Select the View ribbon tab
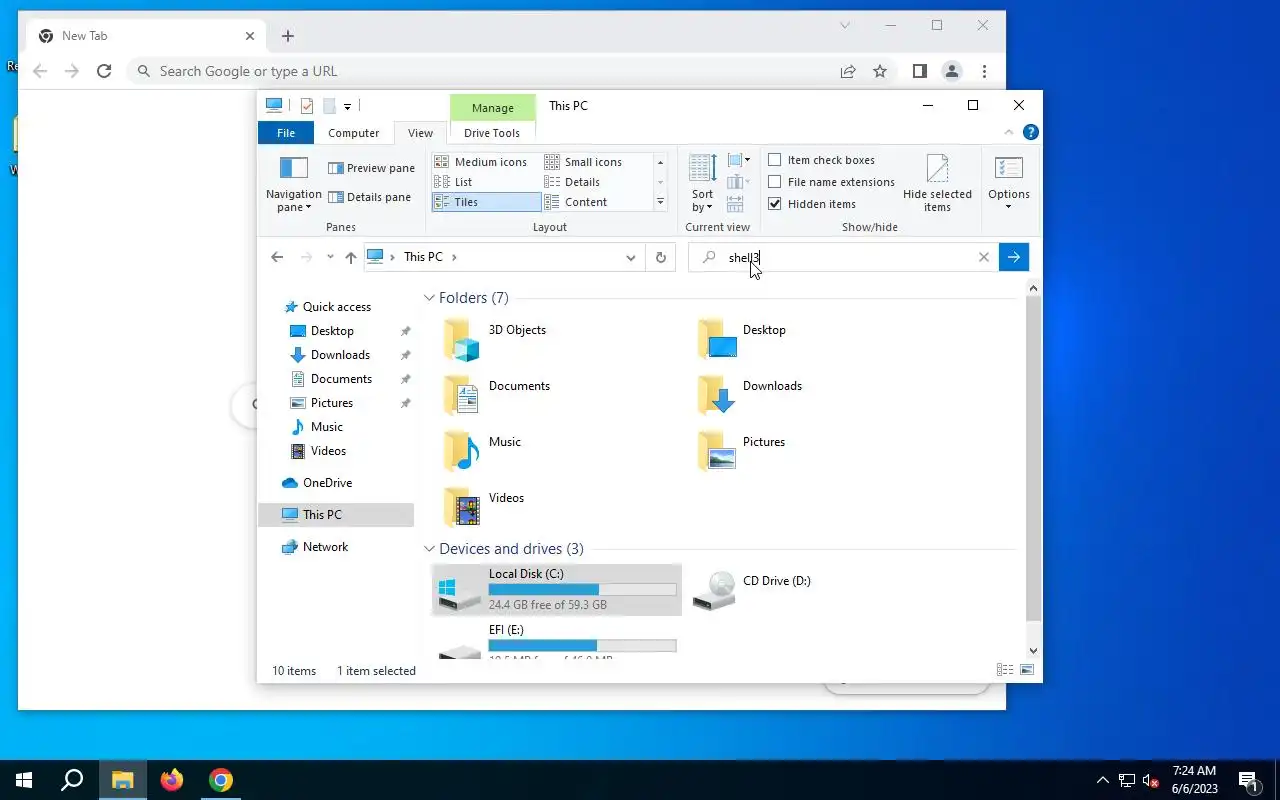This screenshot has width=1280, height=800. (x=421, y=133)
